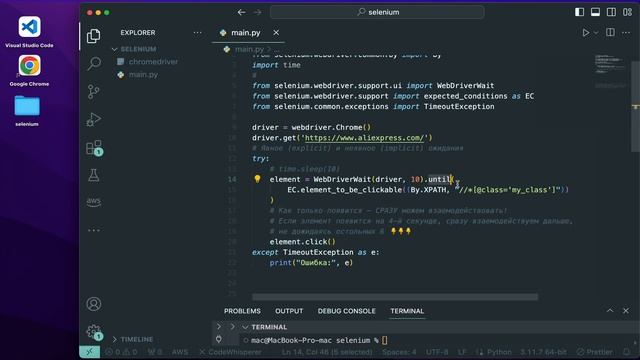Change indentation via Spaces: 4
Viewport: 640px width, 360px height.
[399, 352]
